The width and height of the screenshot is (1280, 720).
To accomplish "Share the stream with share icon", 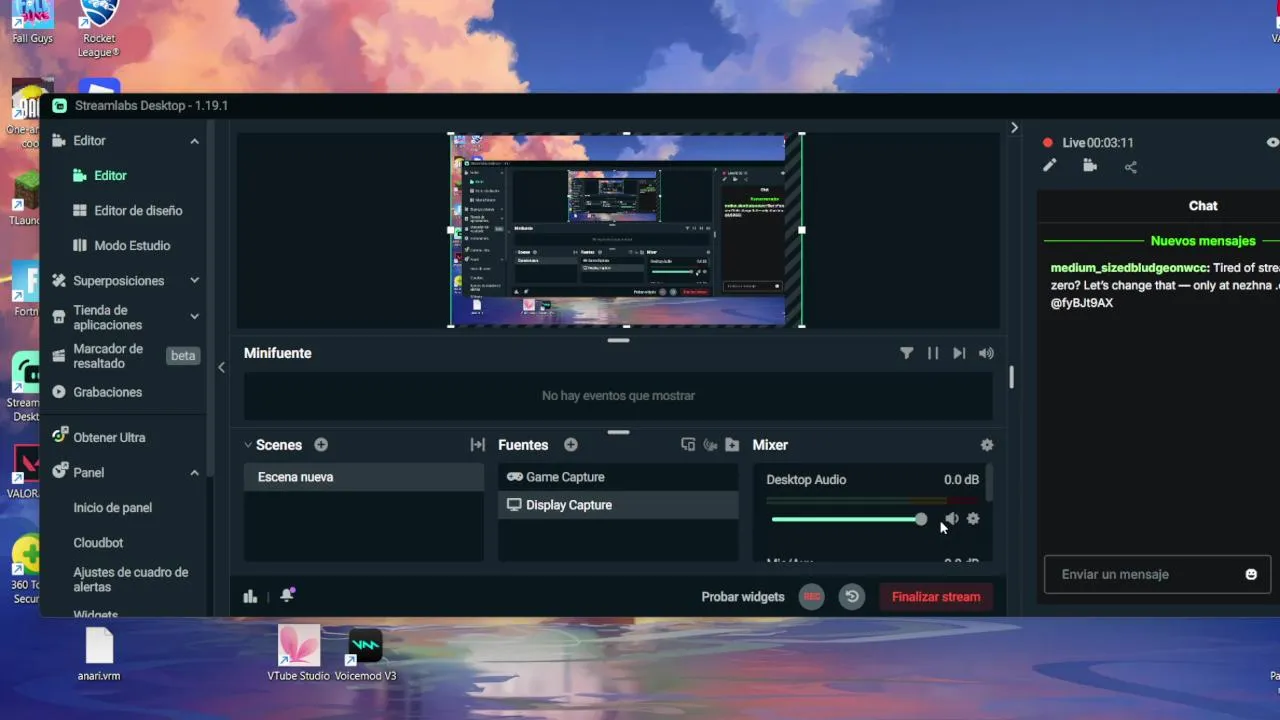I will click(1131, 167).
